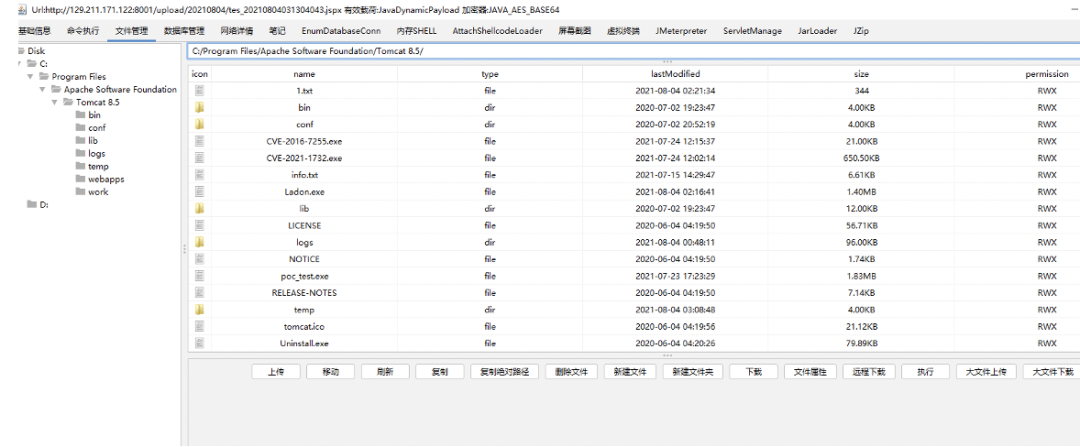The height and width of the screenshot is (447, 1080).
Task: Click the webapps folder icon in tree
Action: tap(81, 179)
